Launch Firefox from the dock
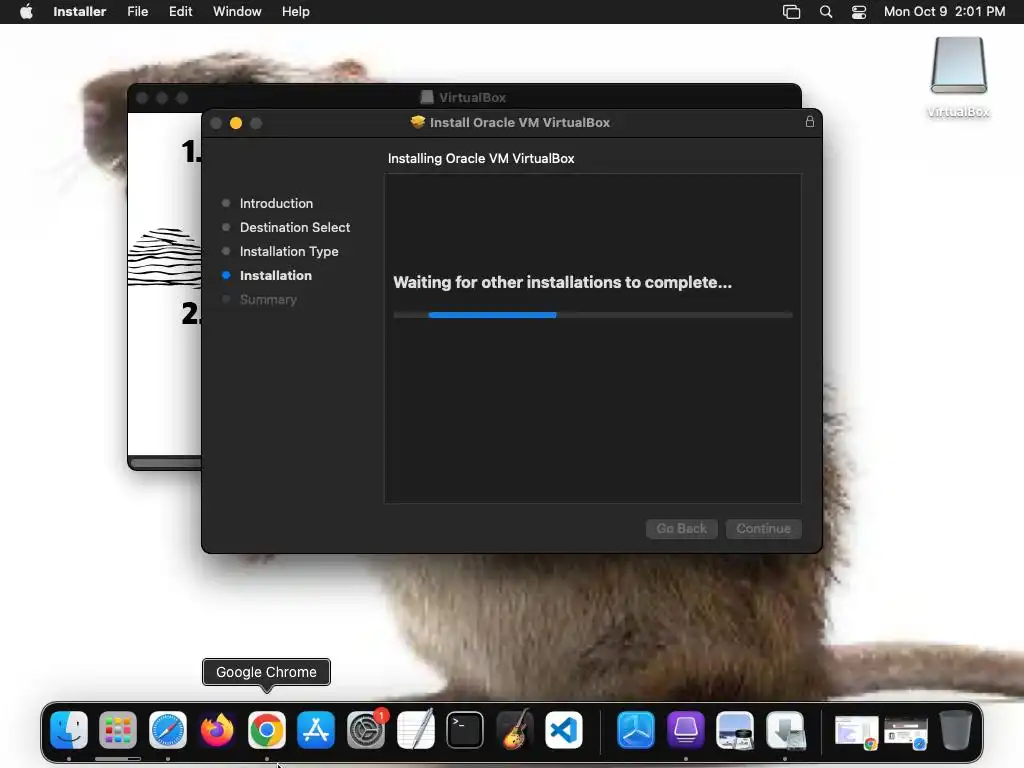The height and width of the screenshot is (768, 1024). point(217,730)
